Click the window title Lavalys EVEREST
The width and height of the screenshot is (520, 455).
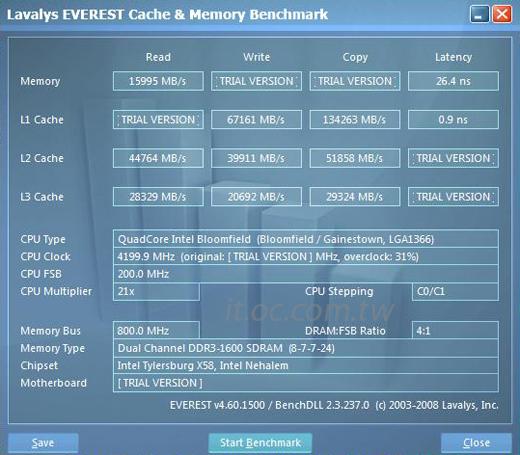[167, 15]
